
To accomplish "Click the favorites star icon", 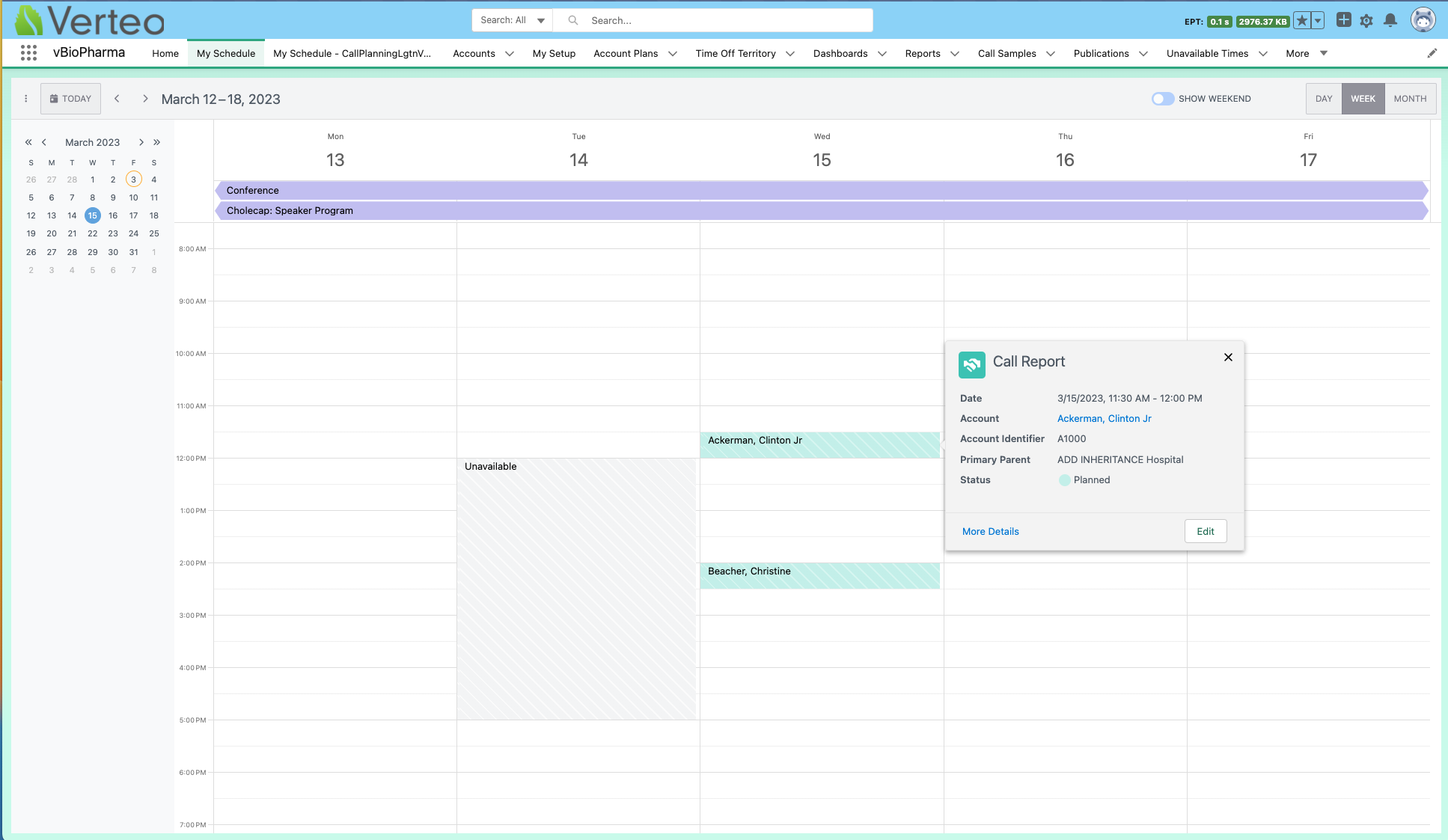I will [1302, 21].
